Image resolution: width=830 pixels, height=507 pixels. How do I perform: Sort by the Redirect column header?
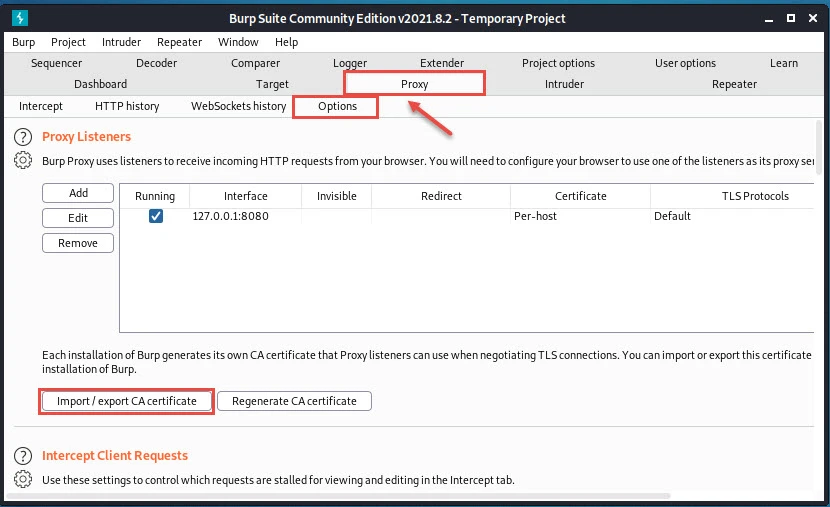click(x=441, y=196)
